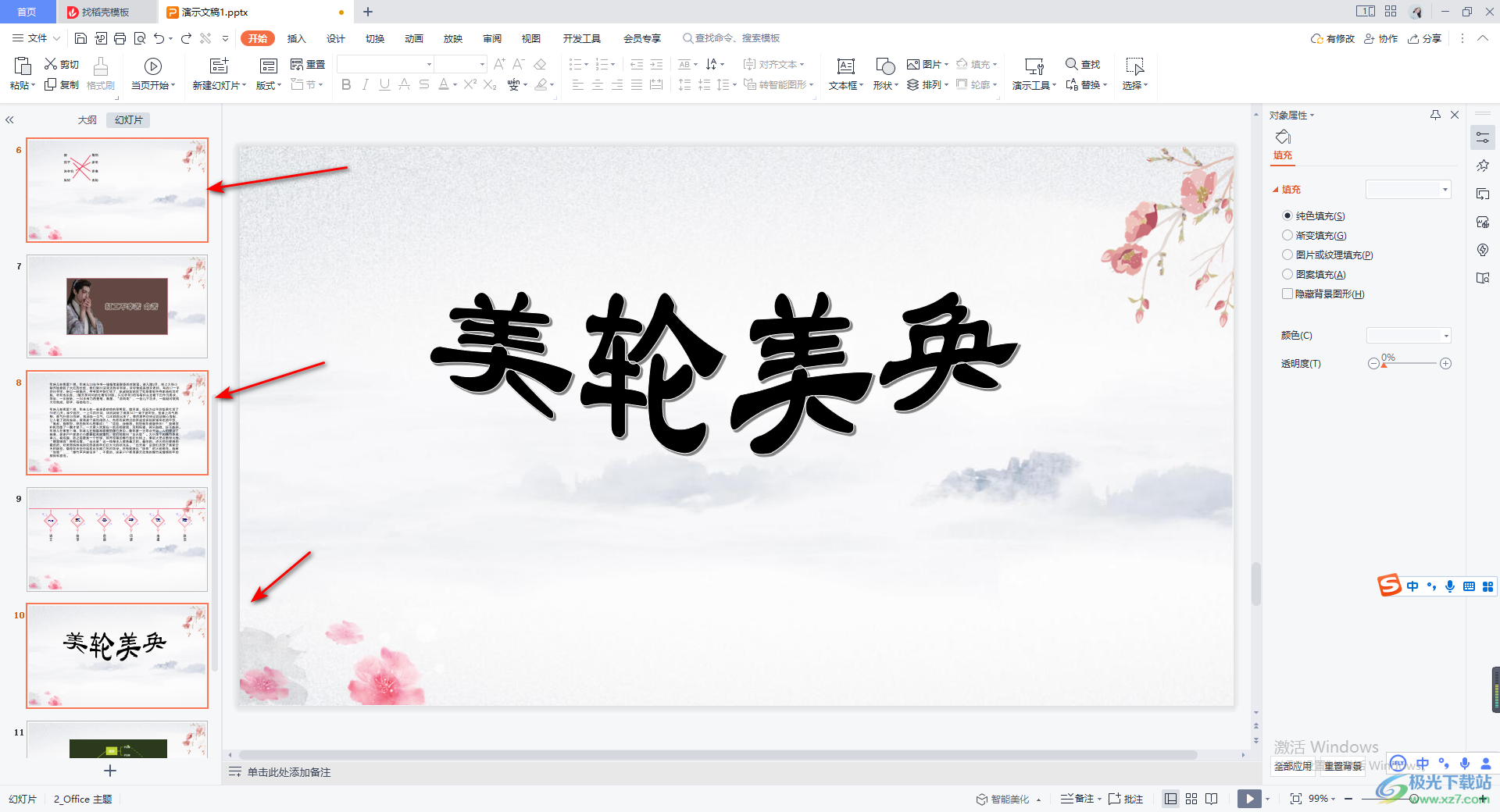Play slideshow button in status bar
The width and height of the screenshot is (1500, 812).
1249,799
